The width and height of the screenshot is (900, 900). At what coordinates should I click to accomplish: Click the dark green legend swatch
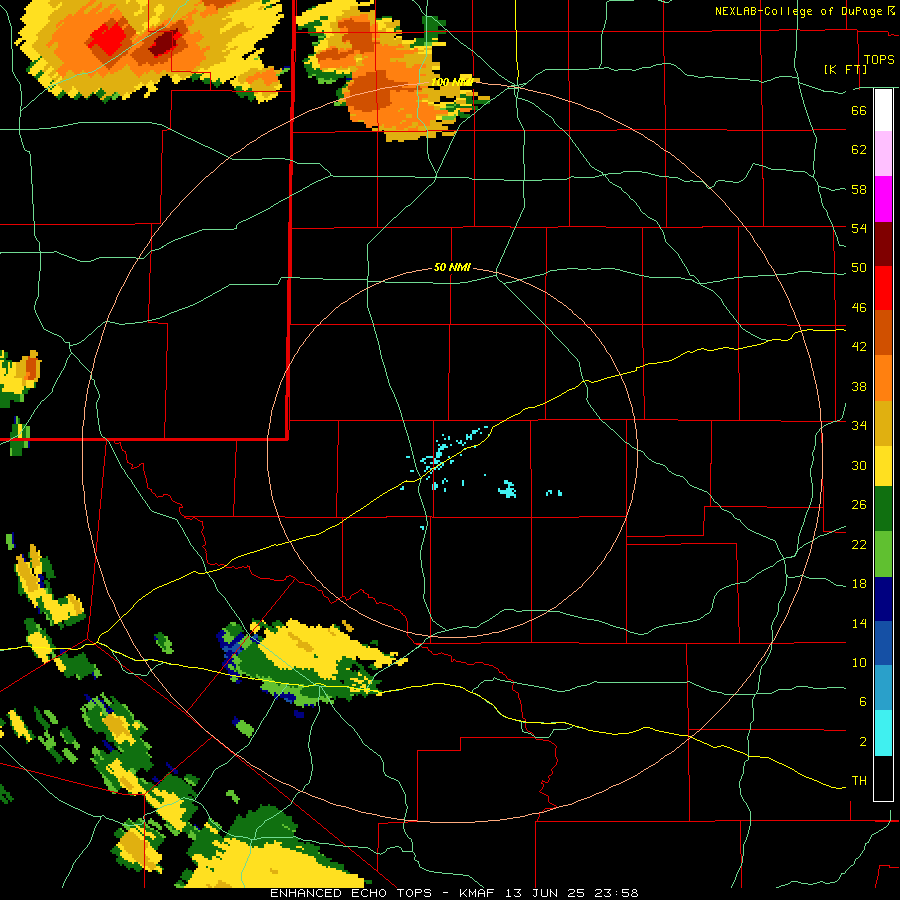[883, 509]
